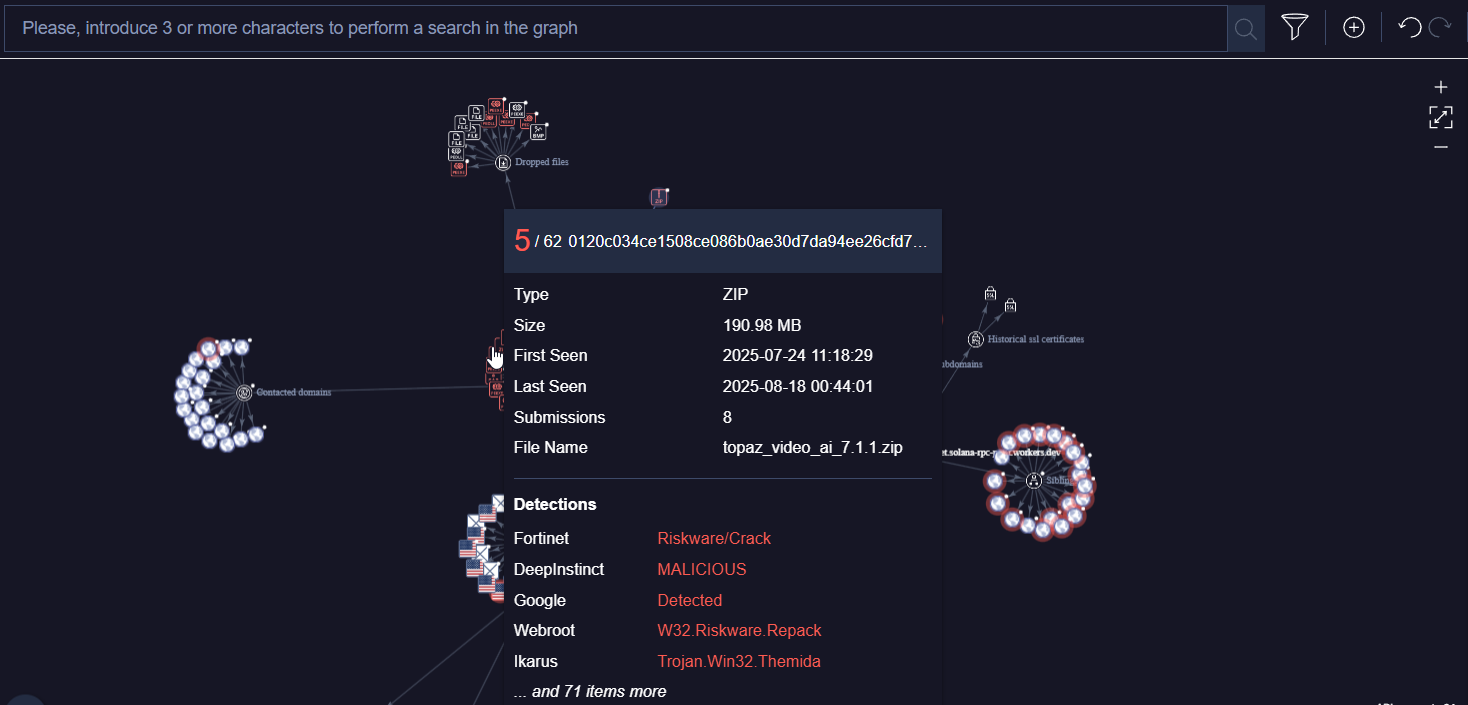Select the red ZIP file node
Screen dimensions: 1468x705
[x=659, y=197]
